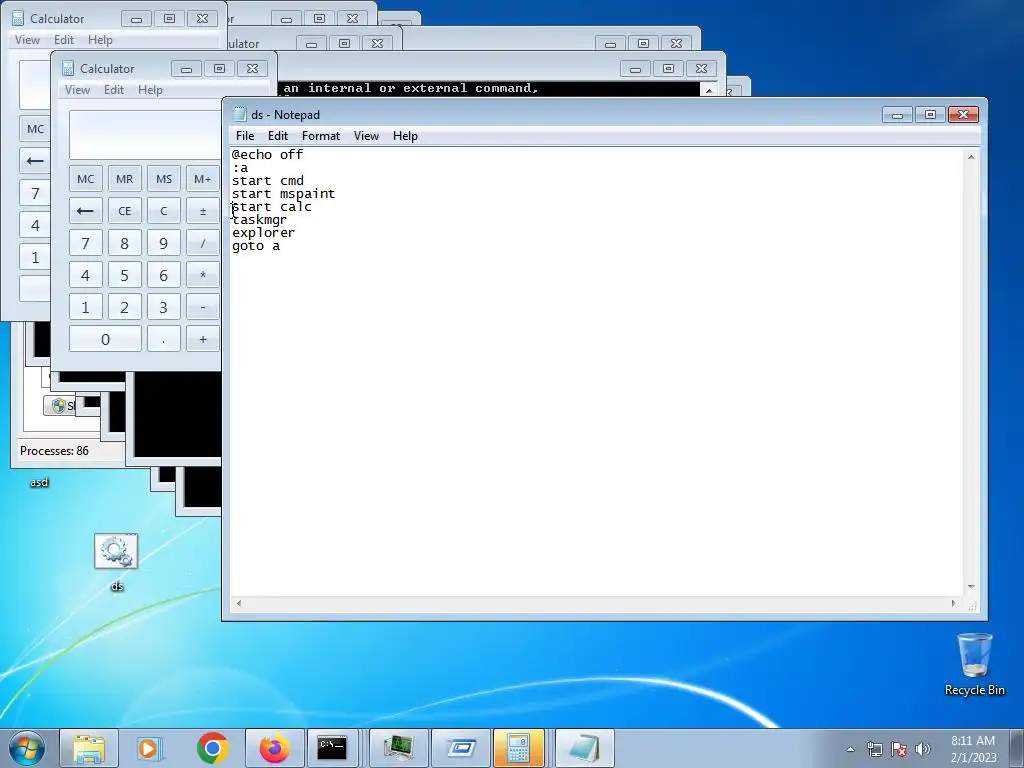Click the '@echo off' line in Notepad

coord(267,155)
